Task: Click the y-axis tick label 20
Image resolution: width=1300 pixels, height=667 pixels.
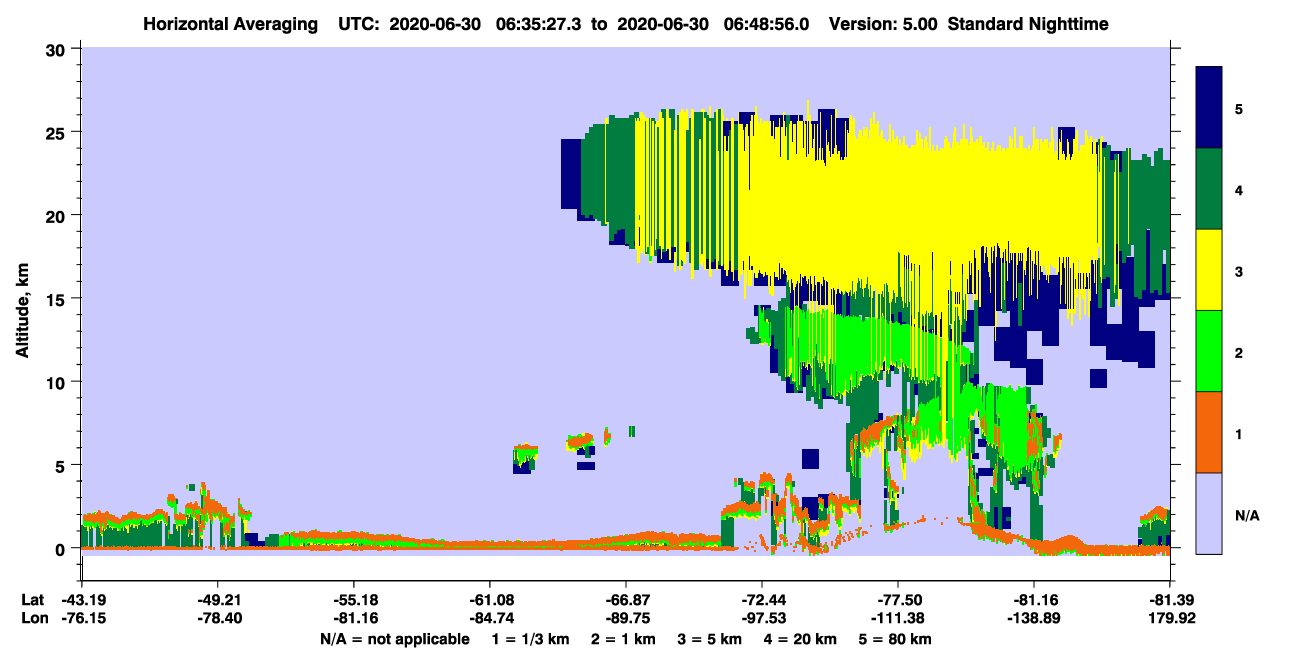Action: (56, 215)
